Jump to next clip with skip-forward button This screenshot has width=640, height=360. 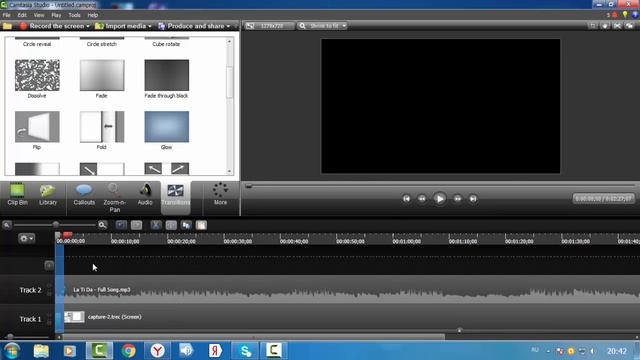coord(473,199)
